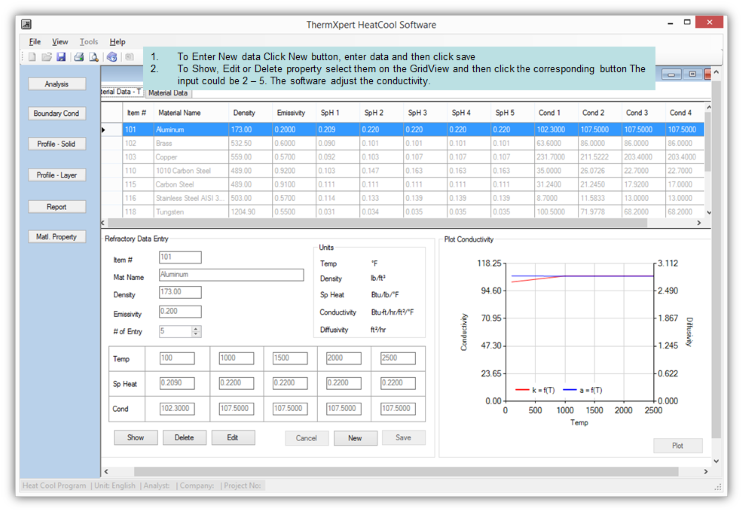Open the File menu

pos(35,42)
